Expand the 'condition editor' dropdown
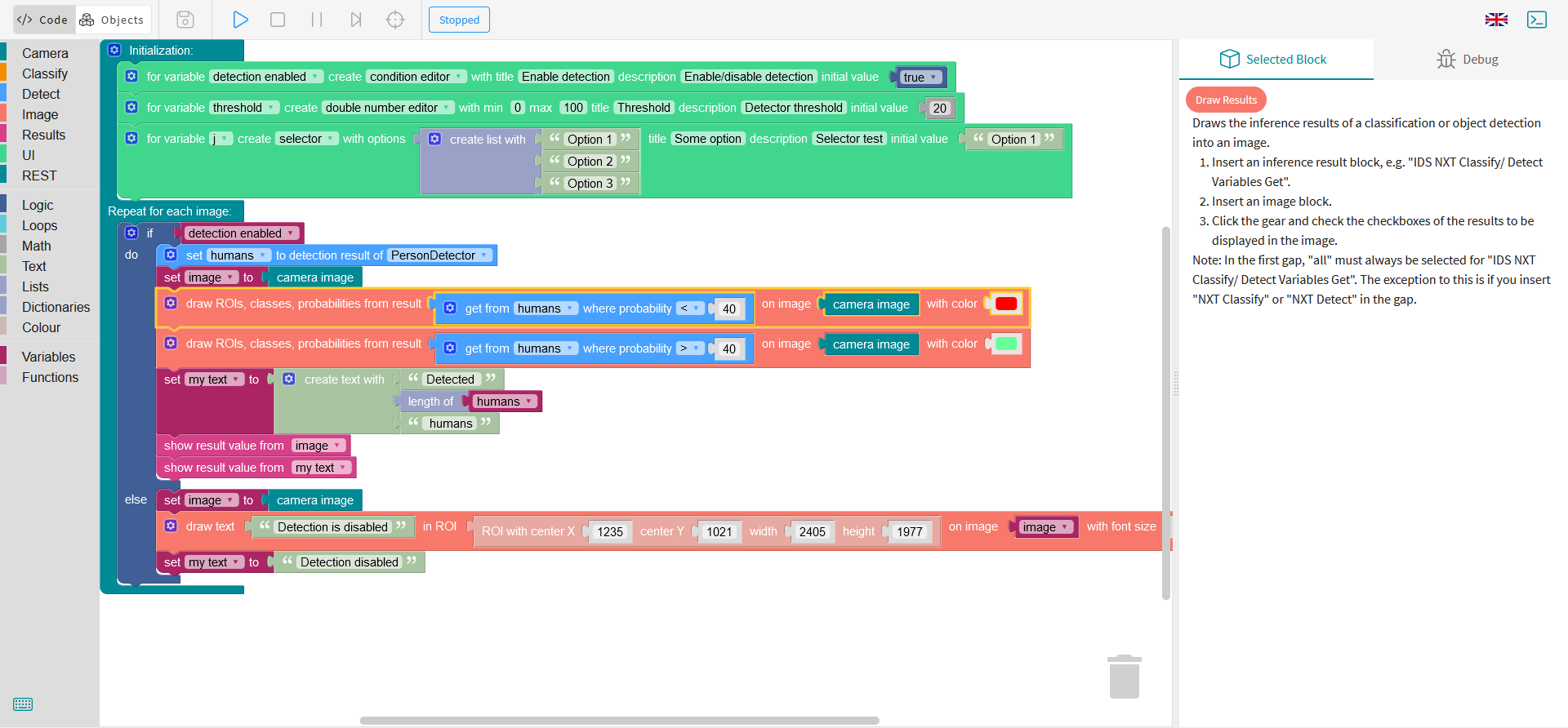The width and height of the screenshot is (1568, 728). [x=416, y=77]
